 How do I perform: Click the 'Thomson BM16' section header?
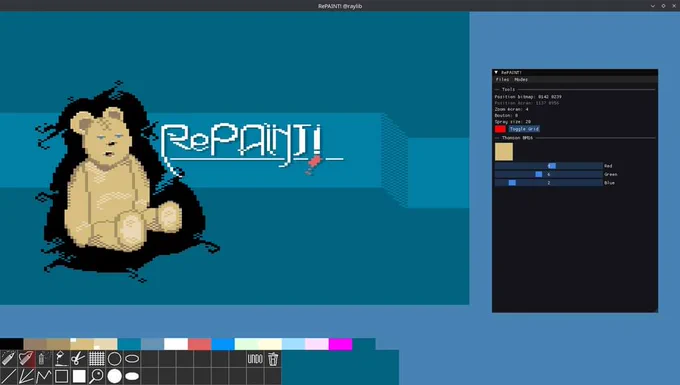tap(517, 138)
